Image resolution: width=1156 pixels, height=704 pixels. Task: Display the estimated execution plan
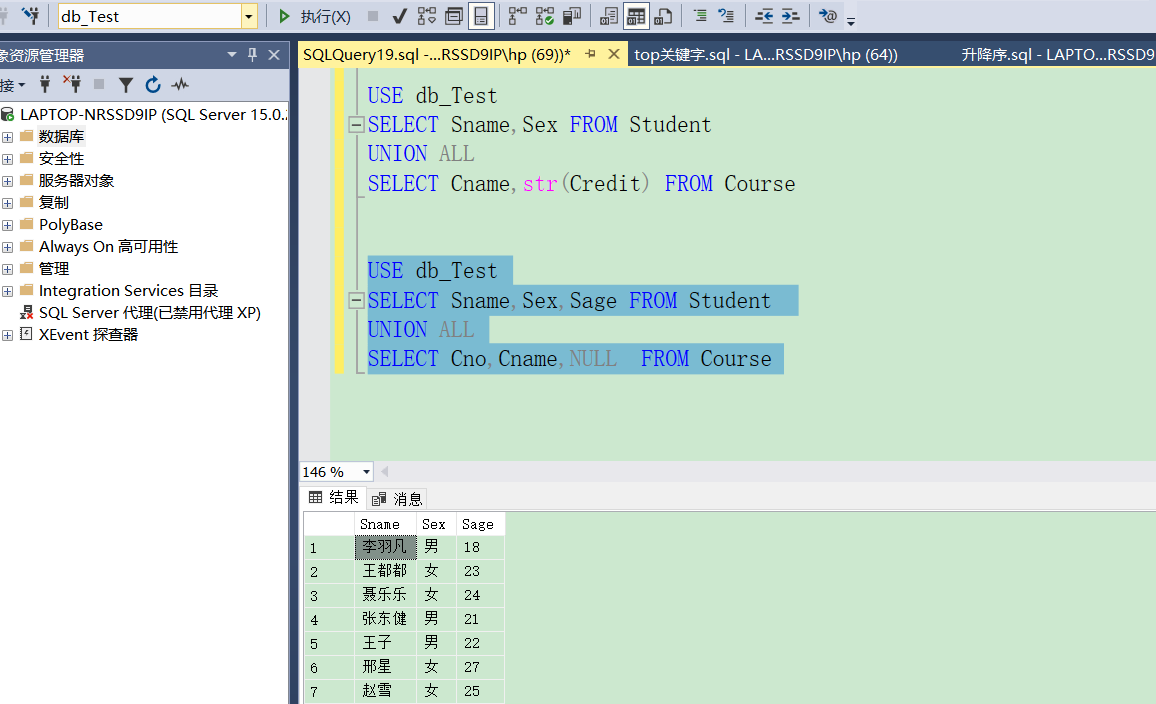427,16
